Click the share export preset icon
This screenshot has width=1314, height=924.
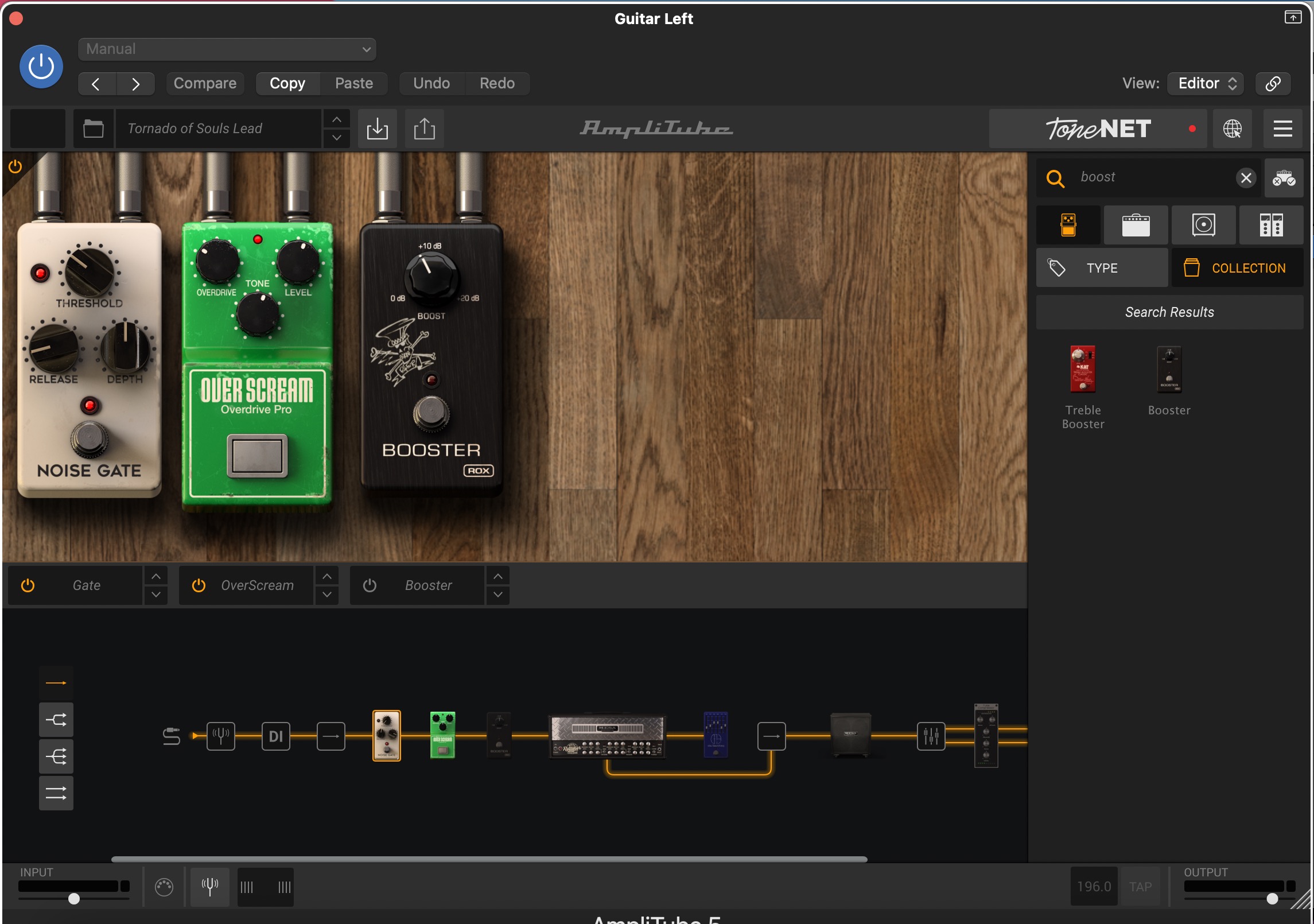(x=425, y=129)
